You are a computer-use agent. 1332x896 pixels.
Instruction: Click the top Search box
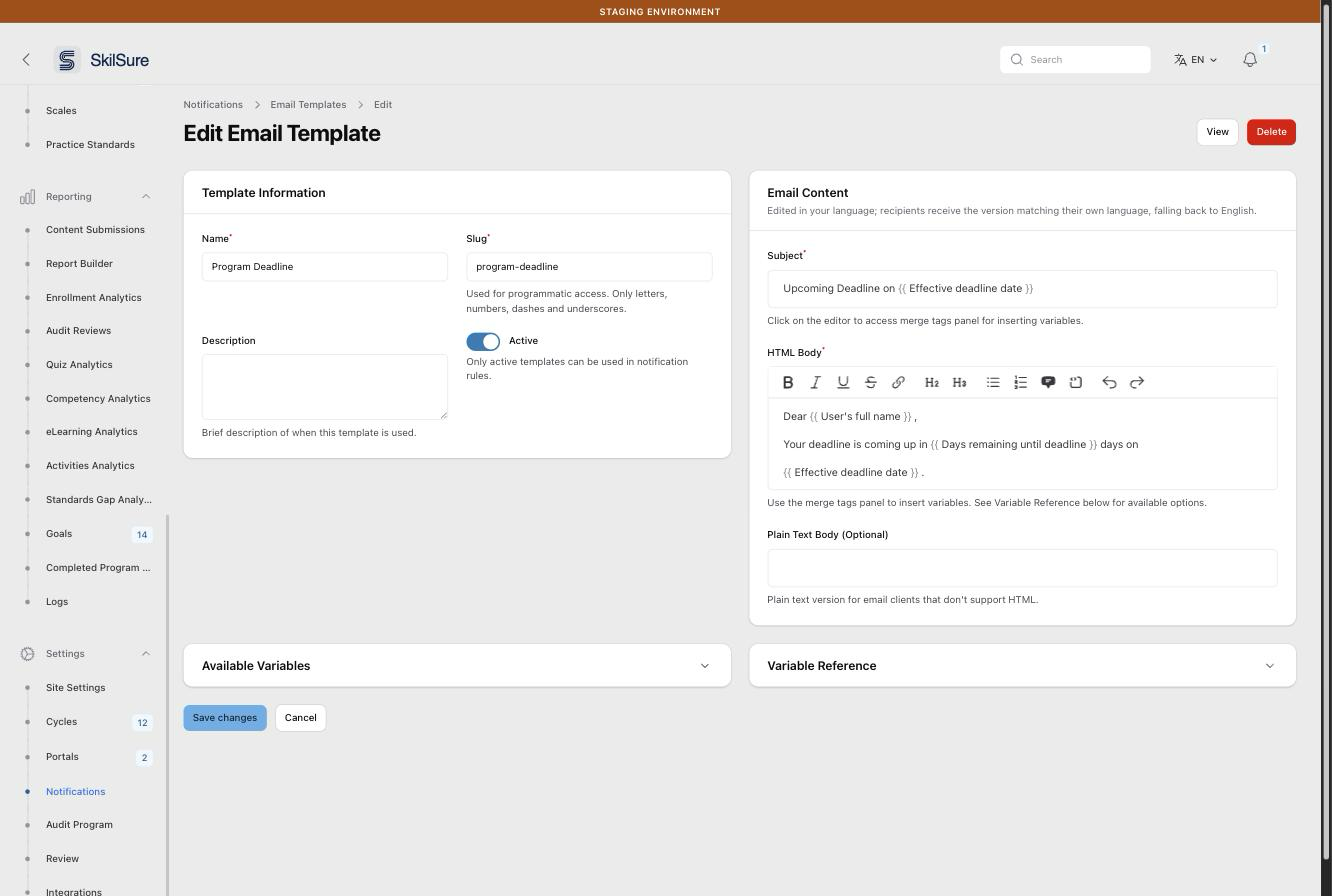click(x=1075, y=60)
